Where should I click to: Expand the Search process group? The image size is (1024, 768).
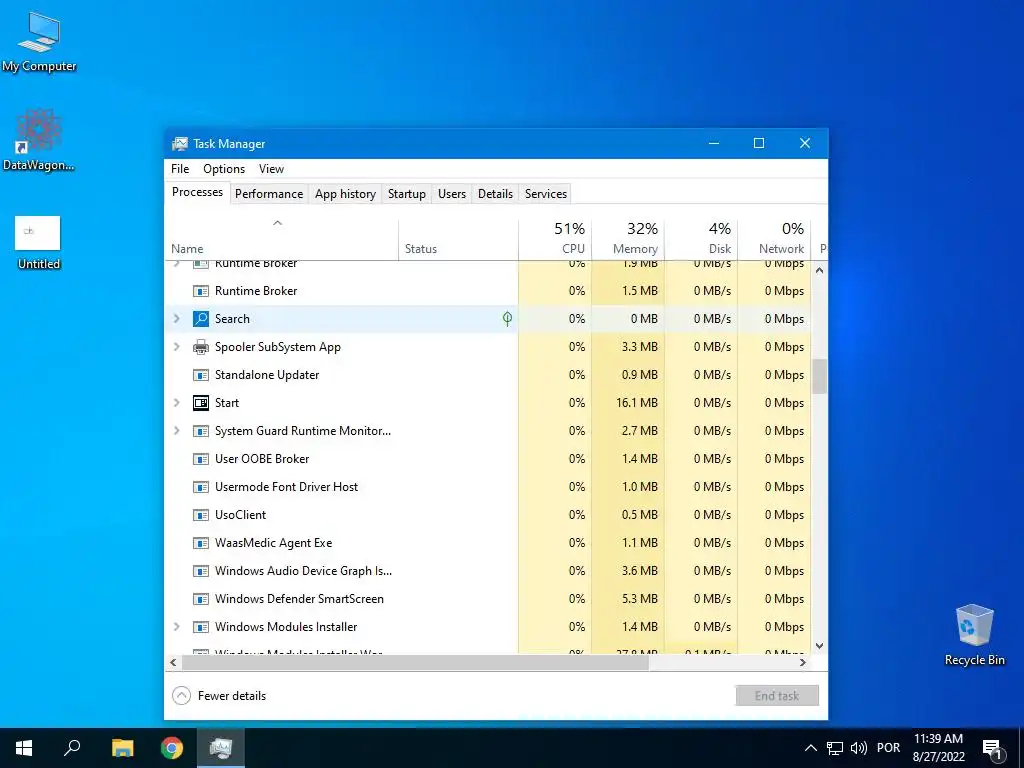coord(176,319)
